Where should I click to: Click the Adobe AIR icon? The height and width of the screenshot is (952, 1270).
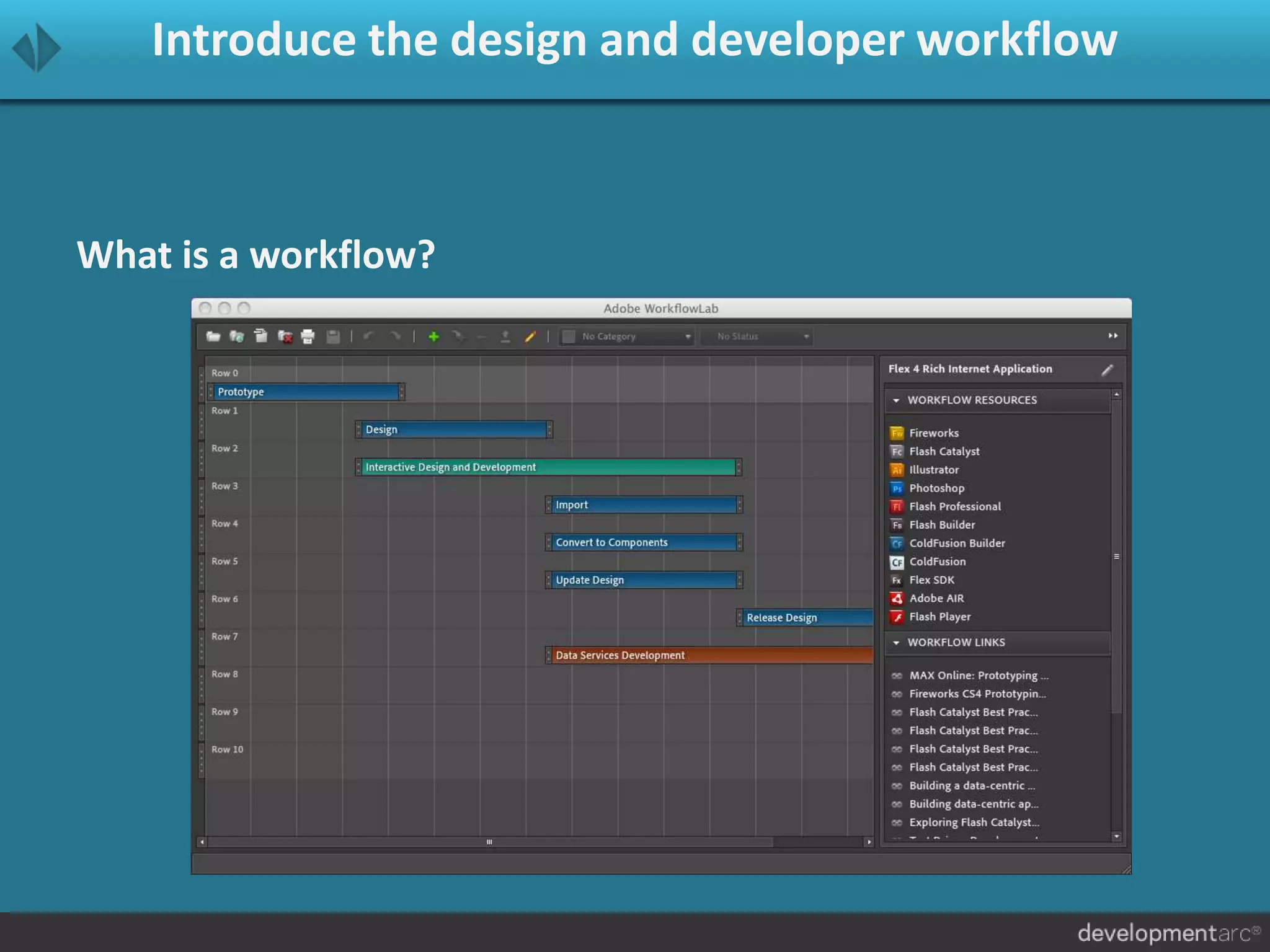tap(897, 599)
